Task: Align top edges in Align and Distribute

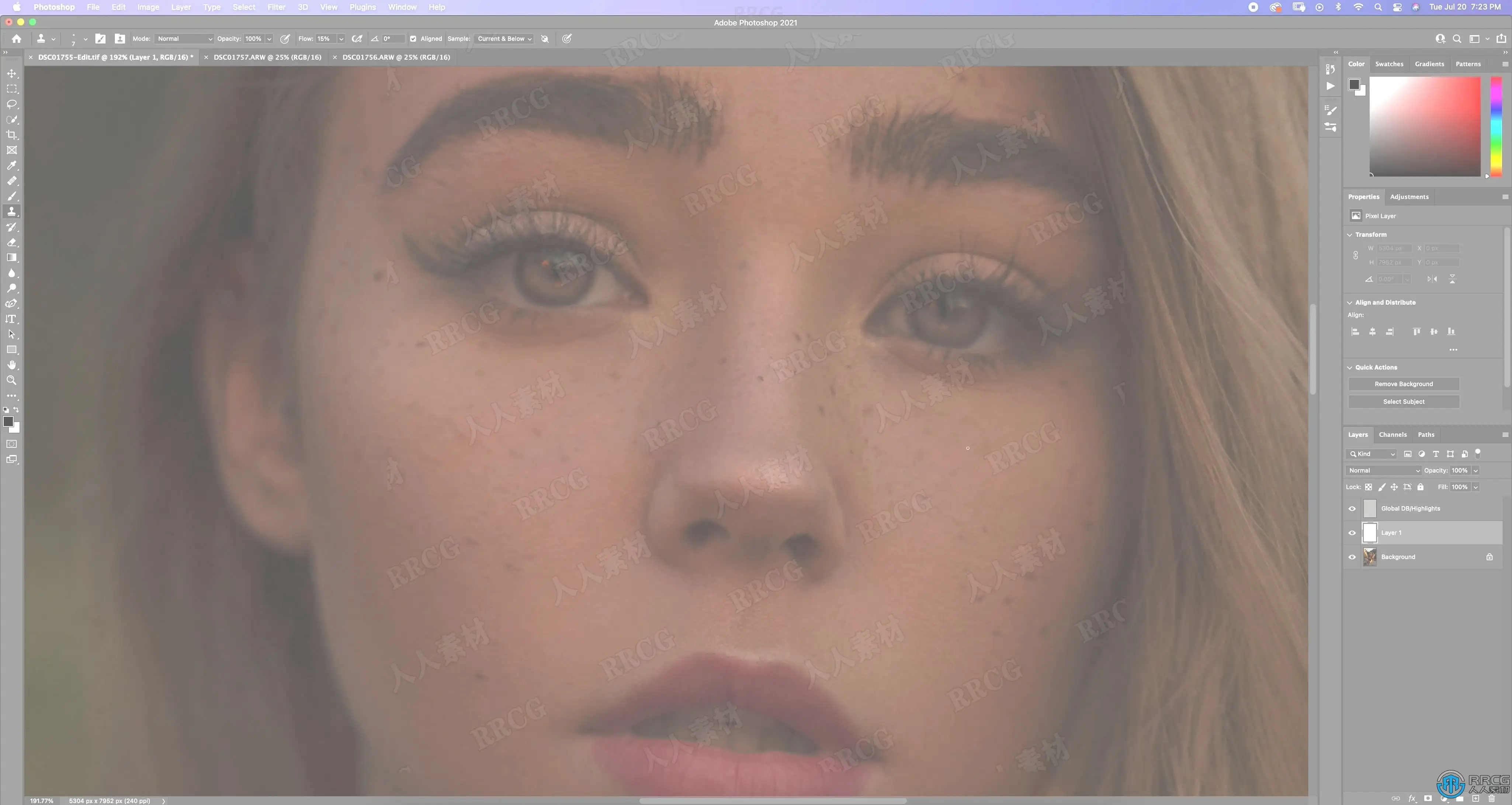Action: [1416, 332]
